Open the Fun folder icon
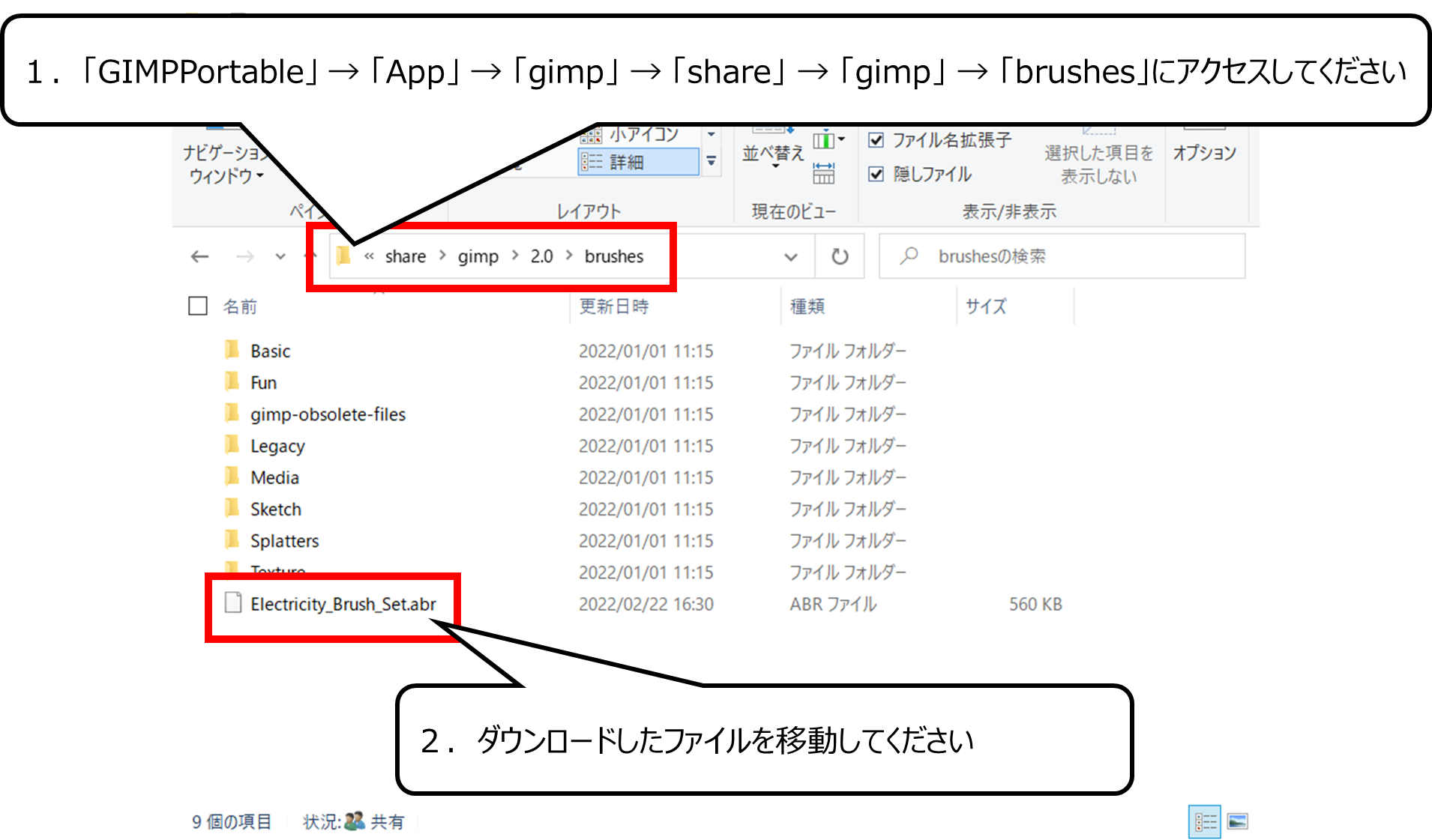Viewport: 1432px width, 840px height. click(x=232, y=381)
